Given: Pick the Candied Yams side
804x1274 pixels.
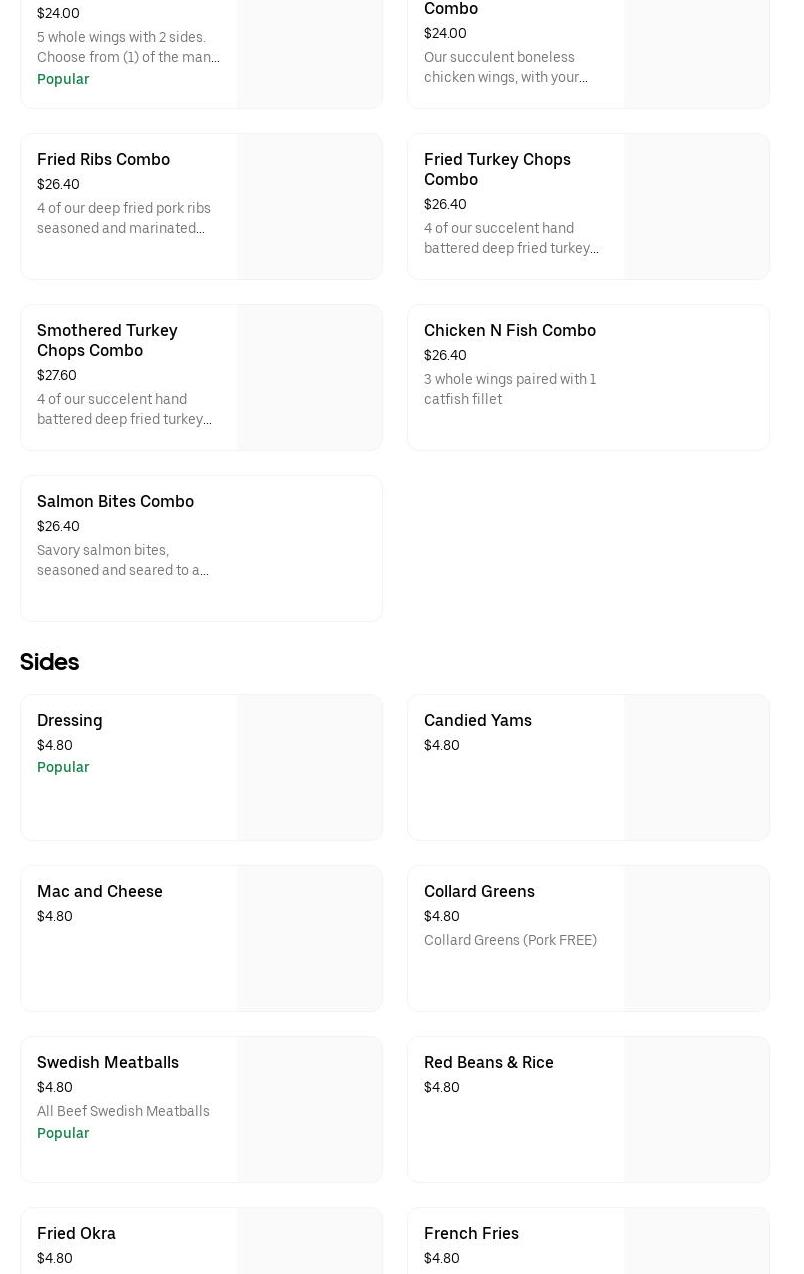Looking at the screenshot, I should pos(477,721).
